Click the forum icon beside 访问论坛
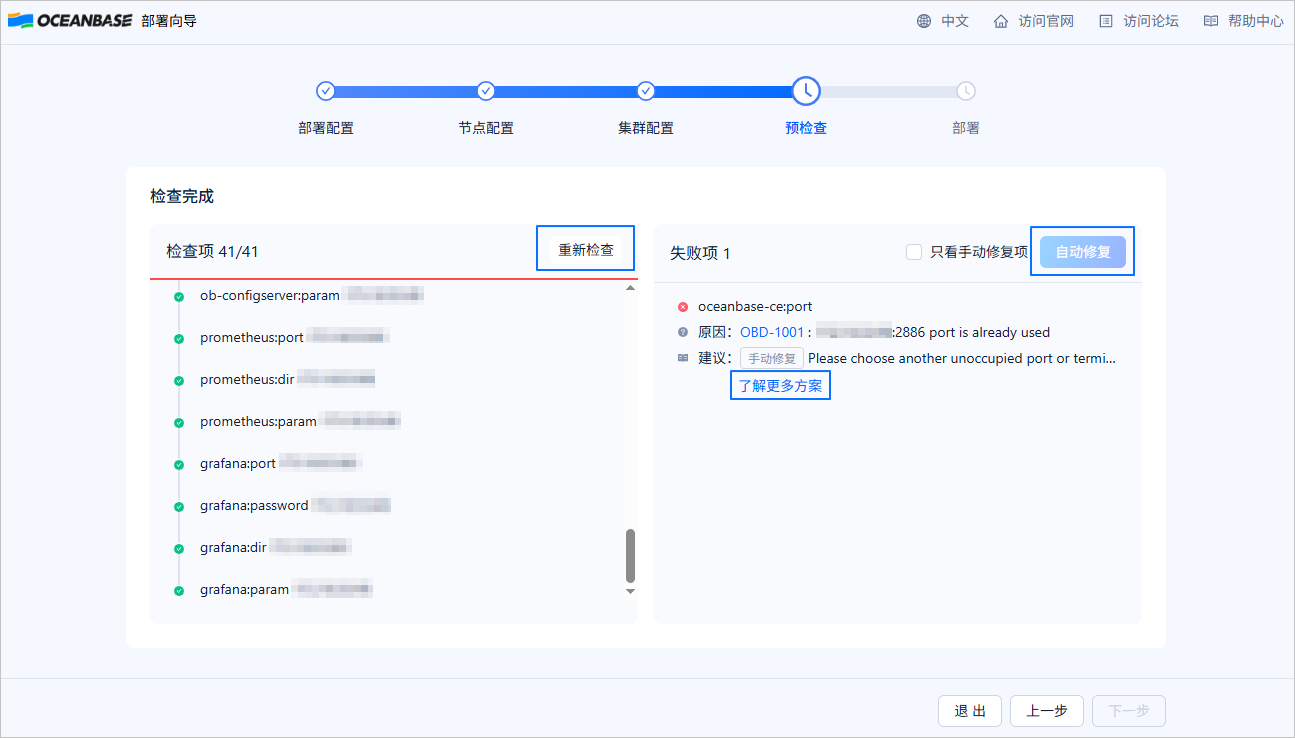Image resolution: width=1295 pixels, height=738 pixels. point(1105,21)
